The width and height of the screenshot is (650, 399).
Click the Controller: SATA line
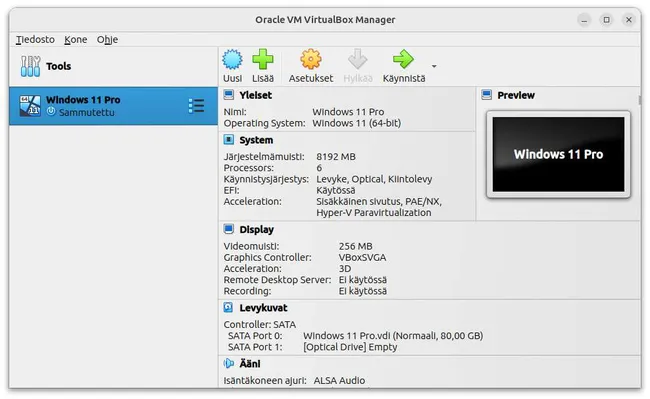click(260, 324)
